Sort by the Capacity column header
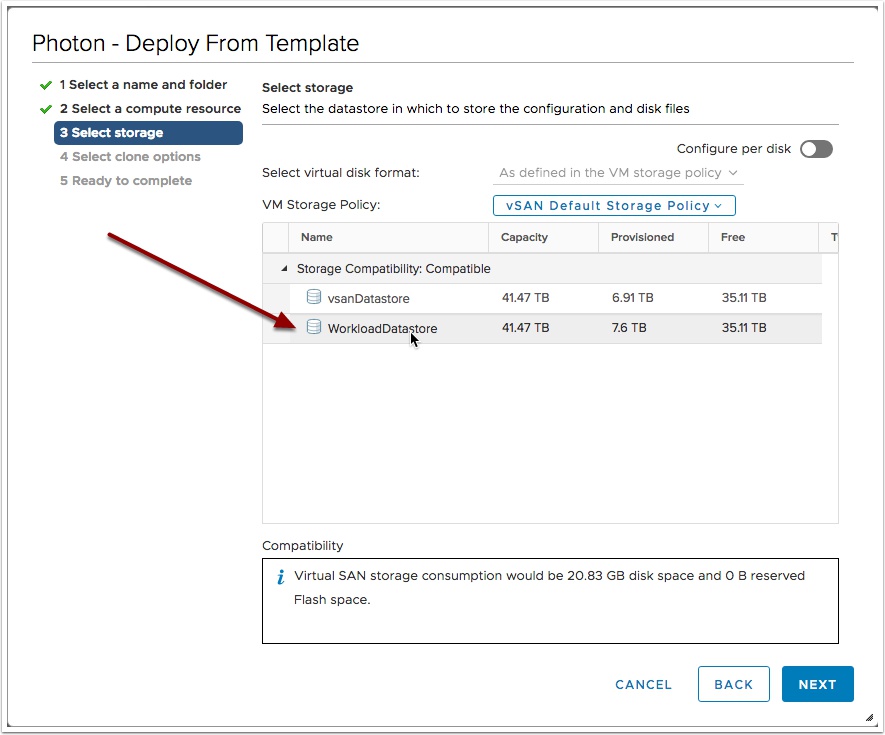885x735 pixels. click(543, 237)
